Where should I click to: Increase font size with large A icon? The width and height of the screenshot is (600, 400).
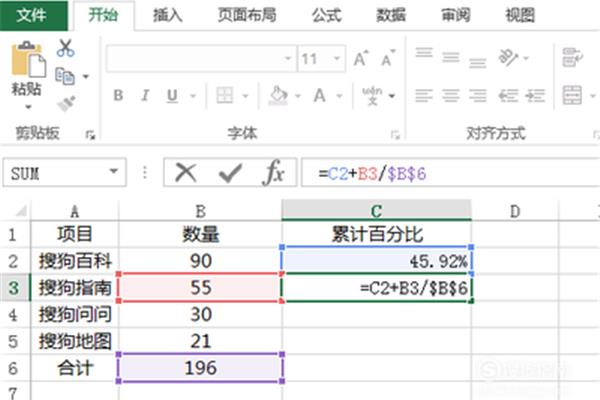point(361,59)
